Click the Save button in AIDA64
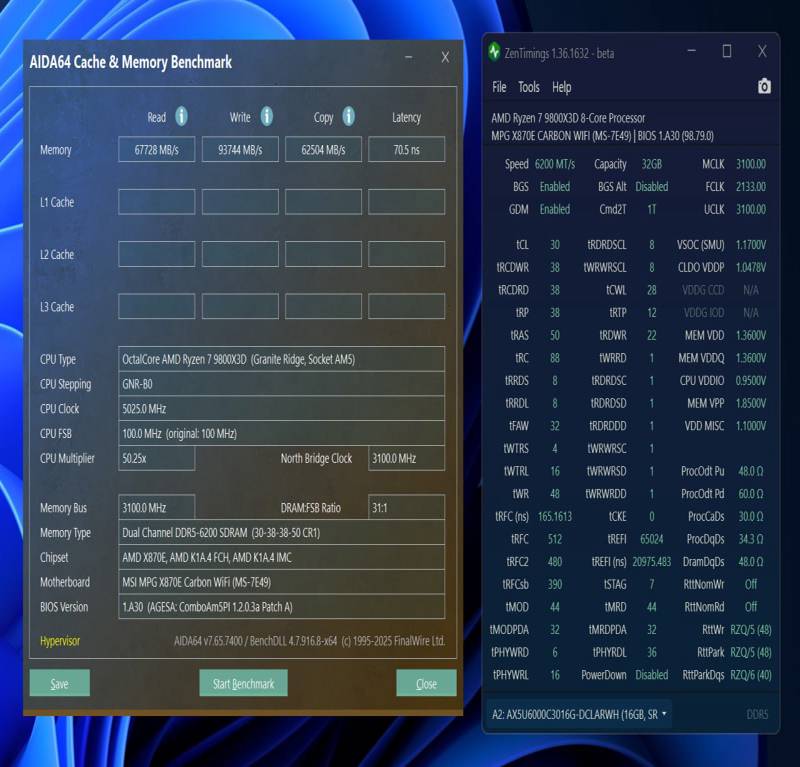The height and width of the screenshot is (767, 800). 60,683
